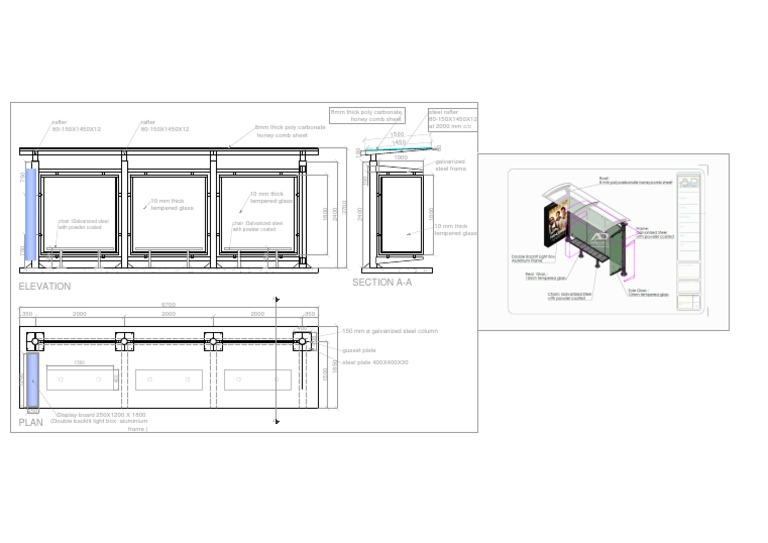Click the SECTION A-A view title
Image resolution: width=768 pixels, height=543 pixels.
382,283
